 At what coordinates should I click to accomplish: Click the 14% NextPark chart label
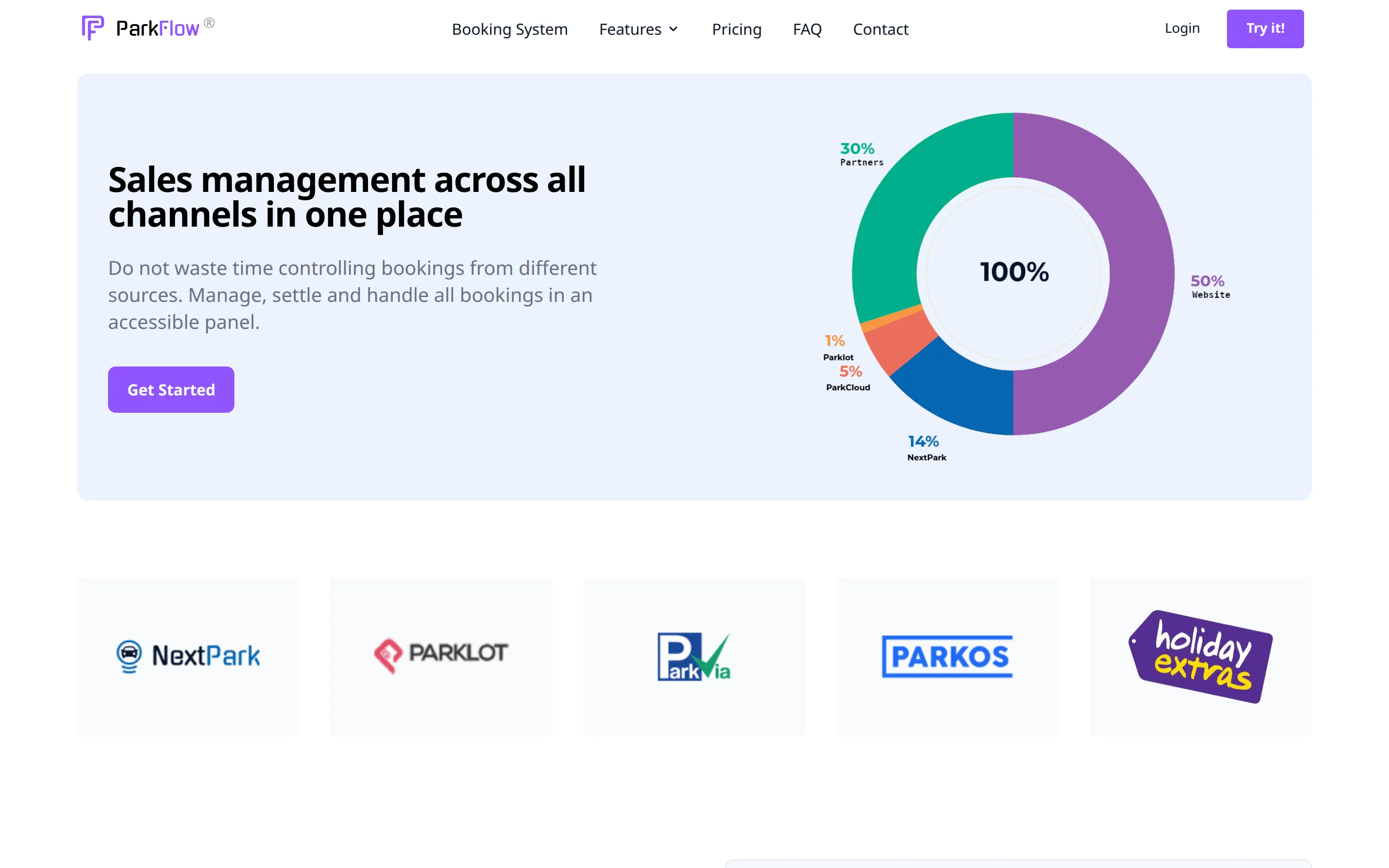coord(926,448)
